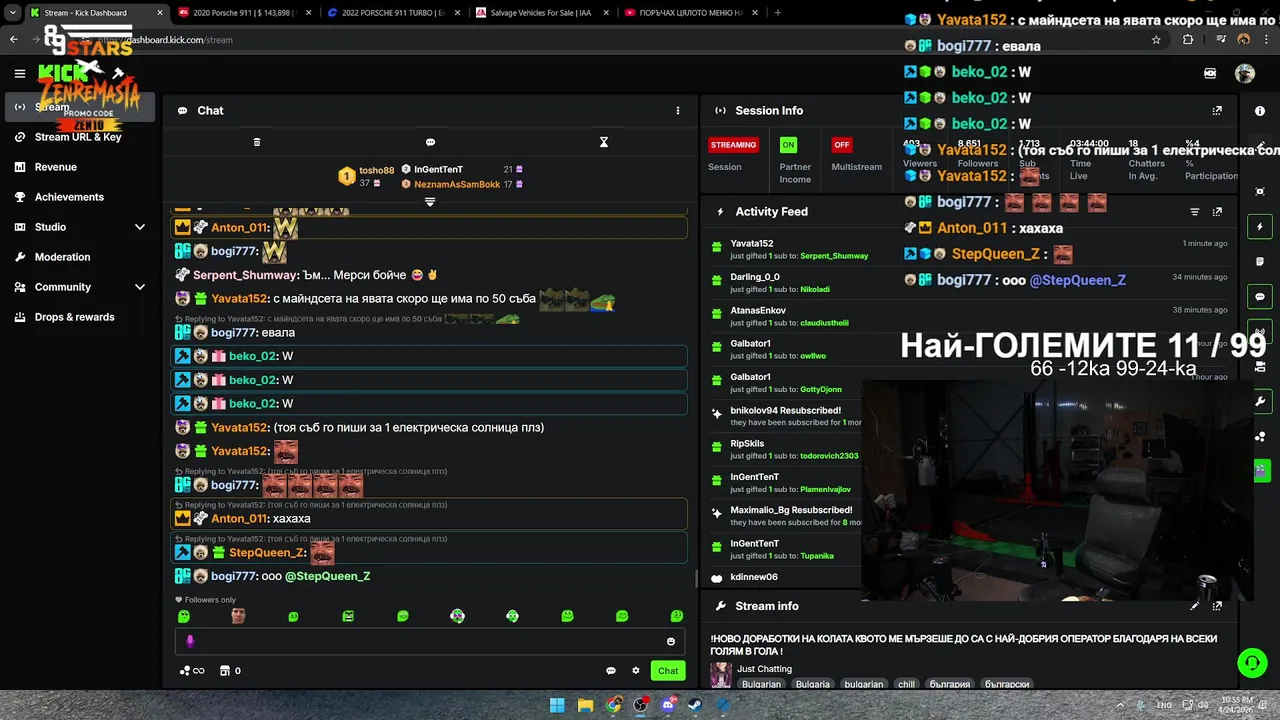
Task: Click the info icon in the right rail
Action: [x=1260, y=111]
